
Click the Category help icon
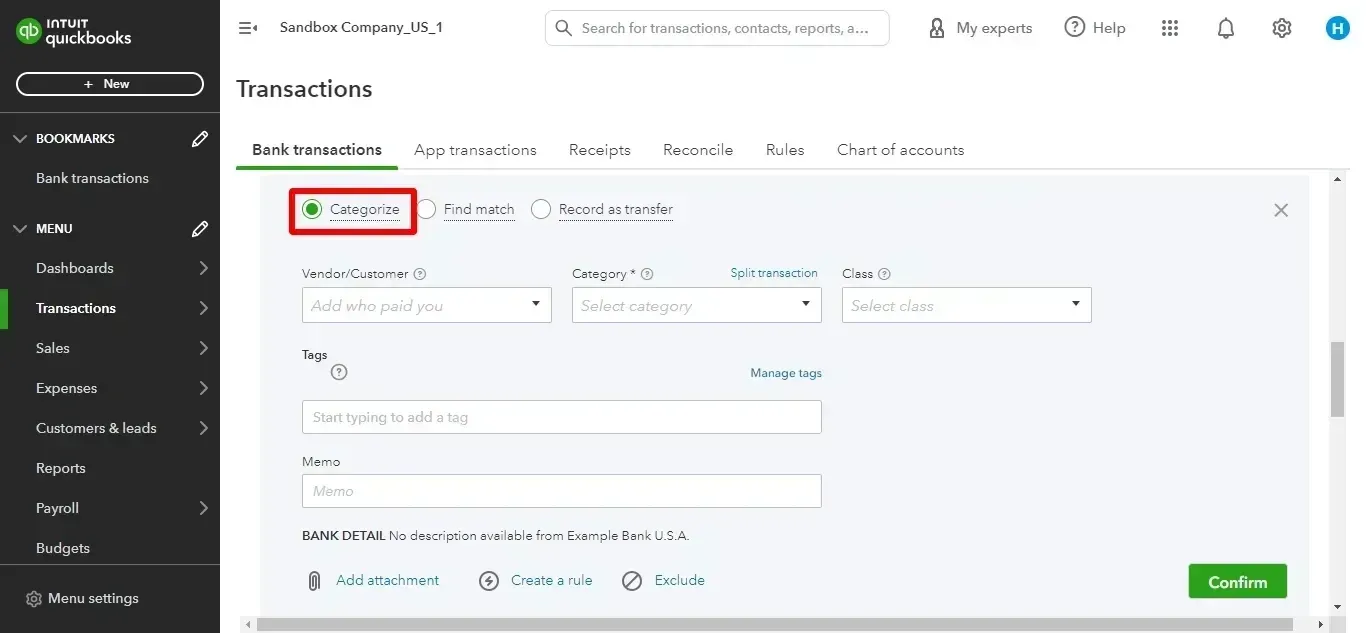[x=647, y=274]
